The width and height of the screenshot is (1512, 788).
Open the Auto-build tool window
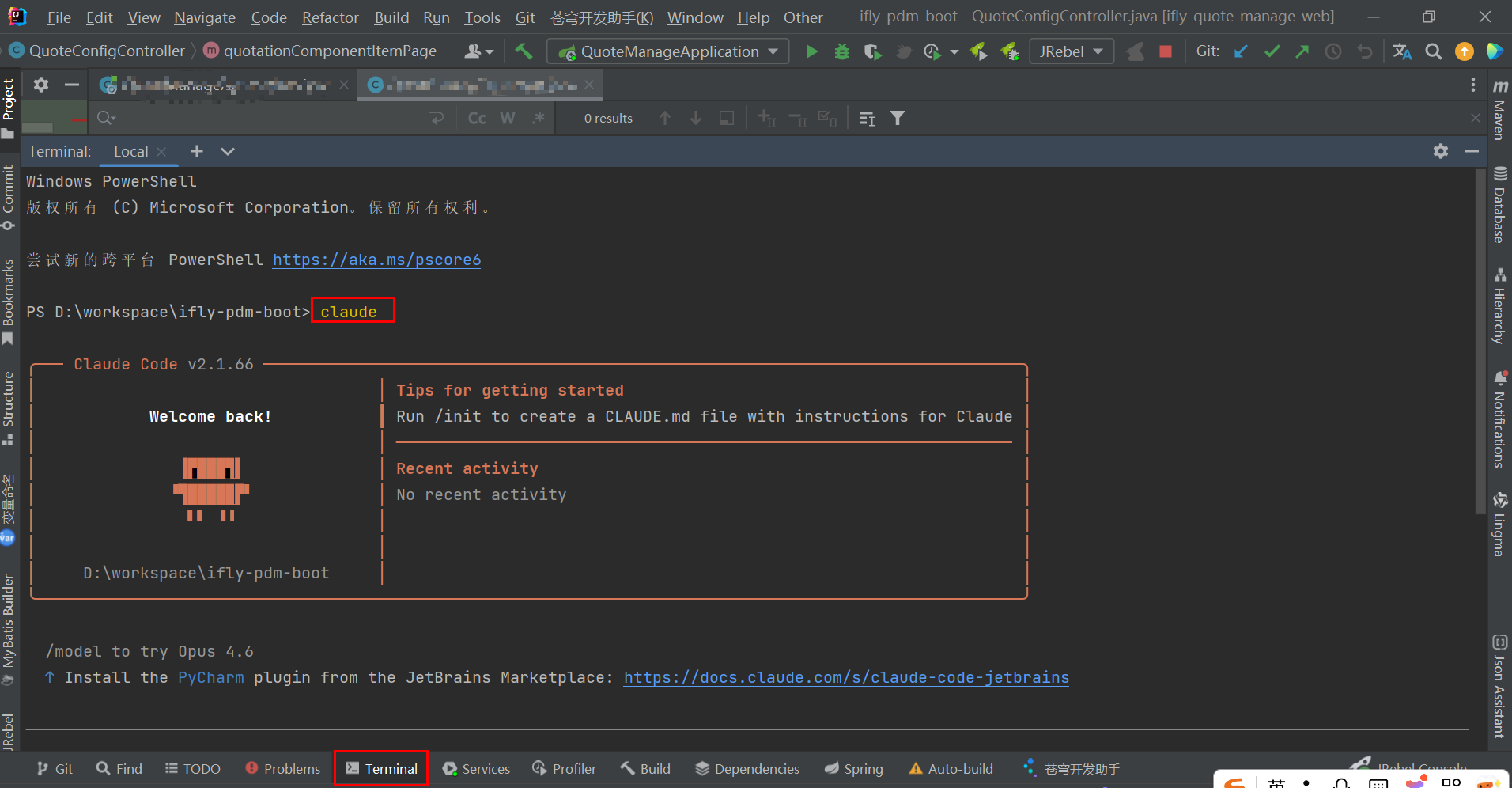pyautogui.click(x=951, y=768)
